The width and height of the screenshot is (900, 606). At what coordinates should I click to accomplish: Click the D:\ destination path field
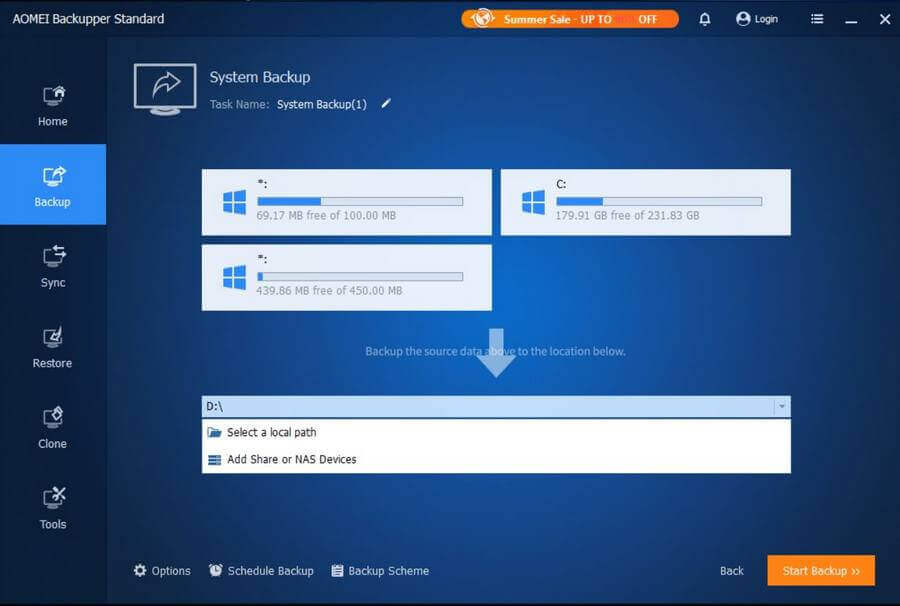(x=488, y=406)
